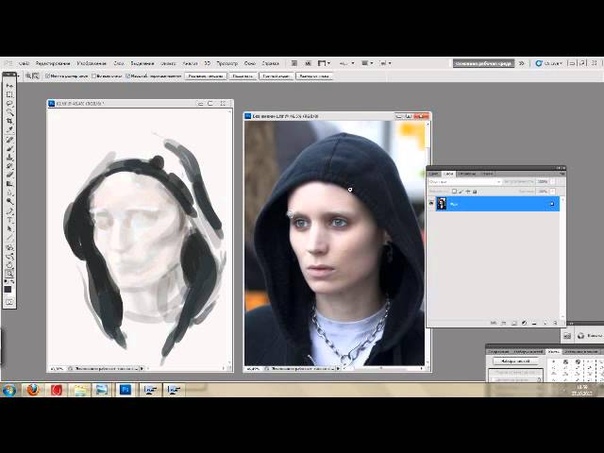Select the Eyedropper tool

pyautogui.click(x=9, y=129)
